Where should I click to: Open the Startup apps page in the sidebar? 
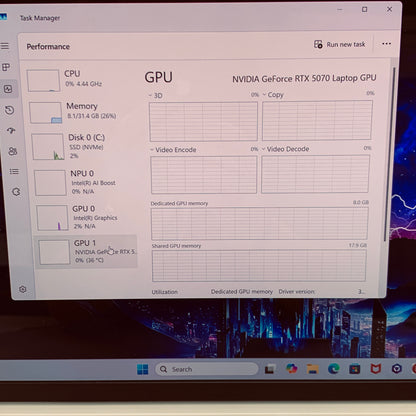point(11,131)
